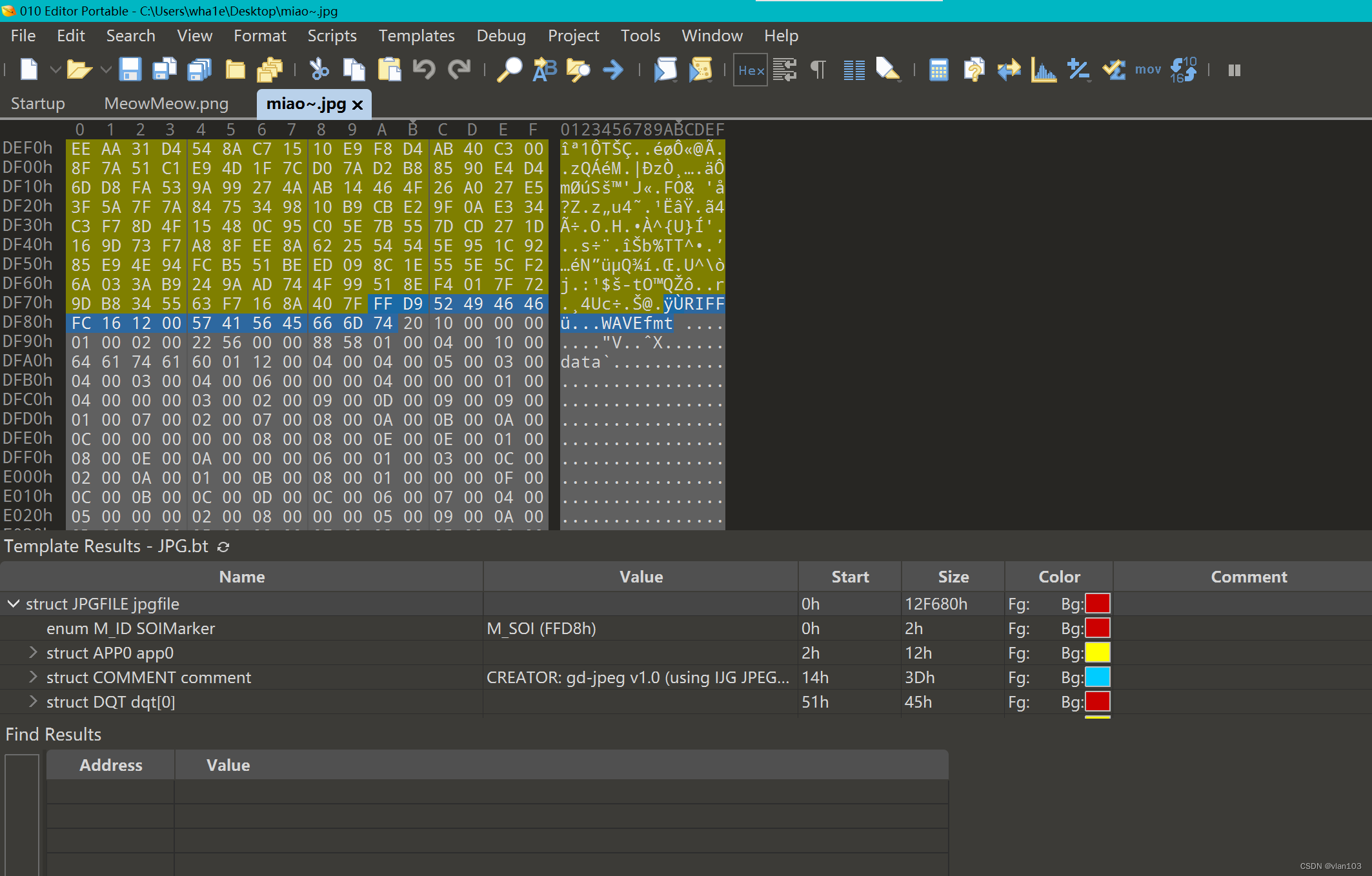Click the single folder close-file icon
Screen dimensions: 1372x876
pyautogui.click(x=235, y=70)
